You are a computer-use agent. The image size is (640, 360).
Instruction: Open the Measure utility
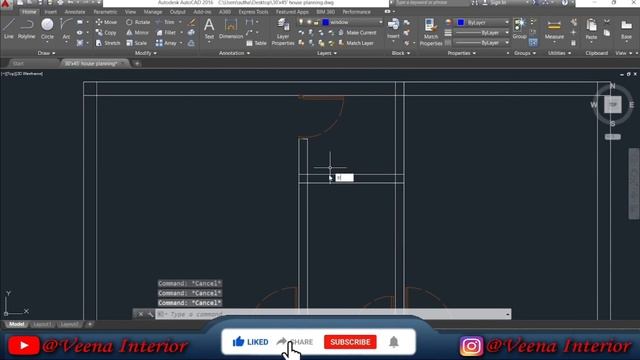click(x=554, y=29)
